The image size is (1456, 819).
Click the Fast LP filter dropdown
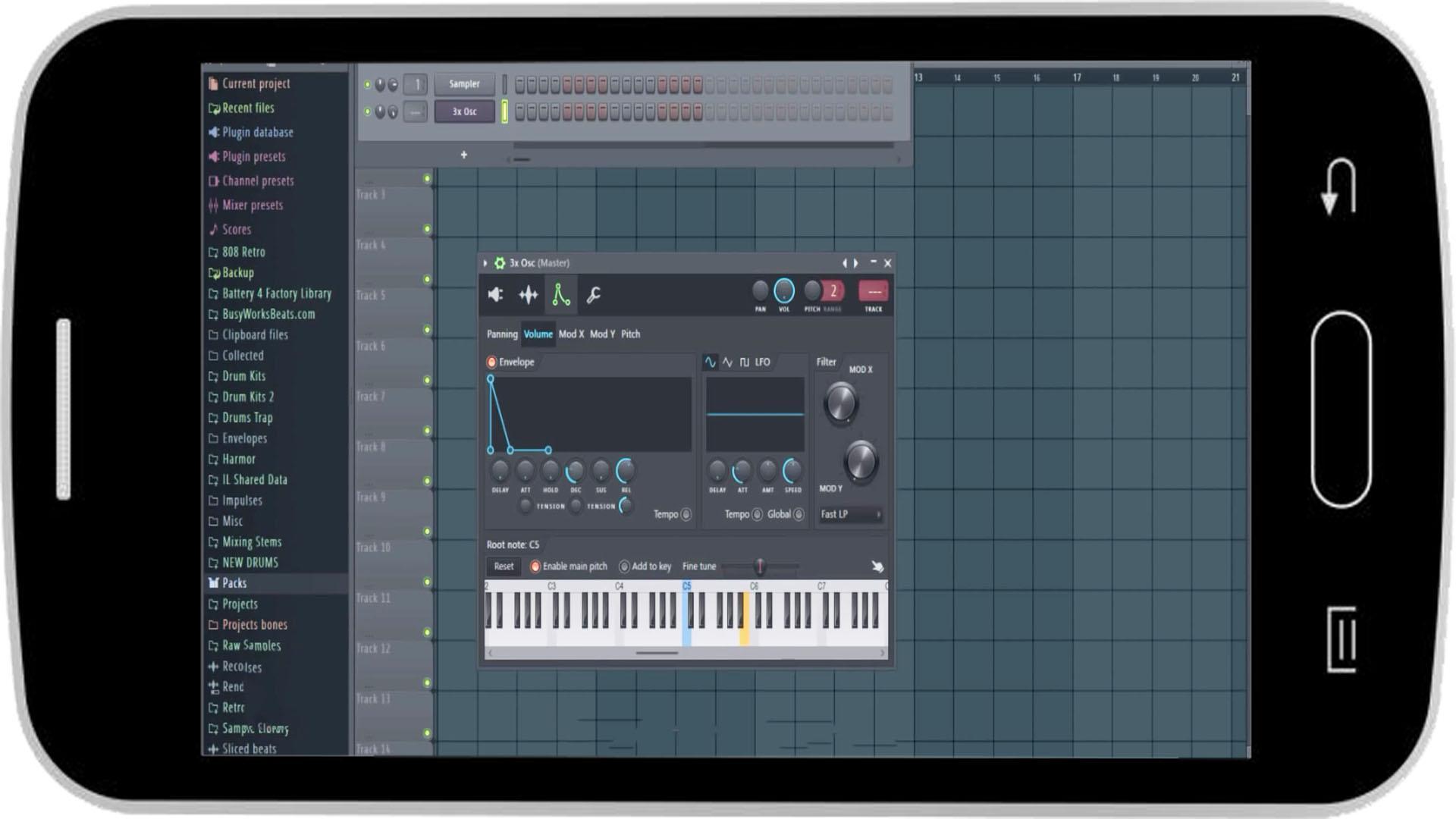coord(850,514)
